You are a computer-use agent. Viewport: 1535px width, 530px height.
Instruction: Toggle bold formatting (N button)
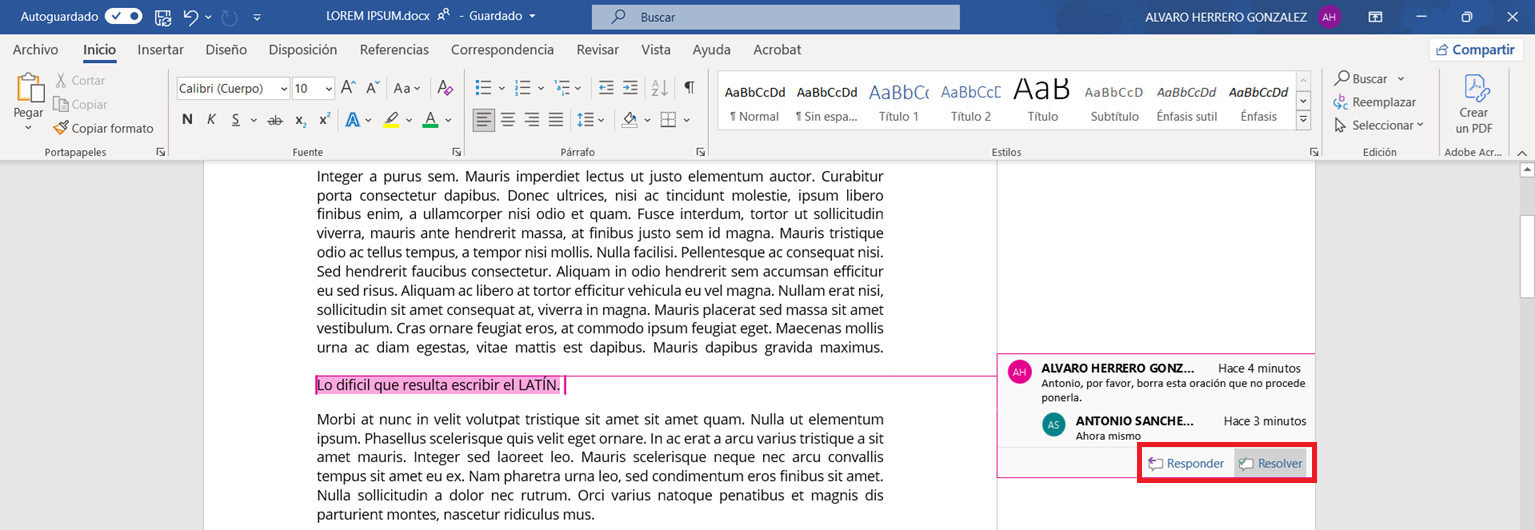click(187, 120)
